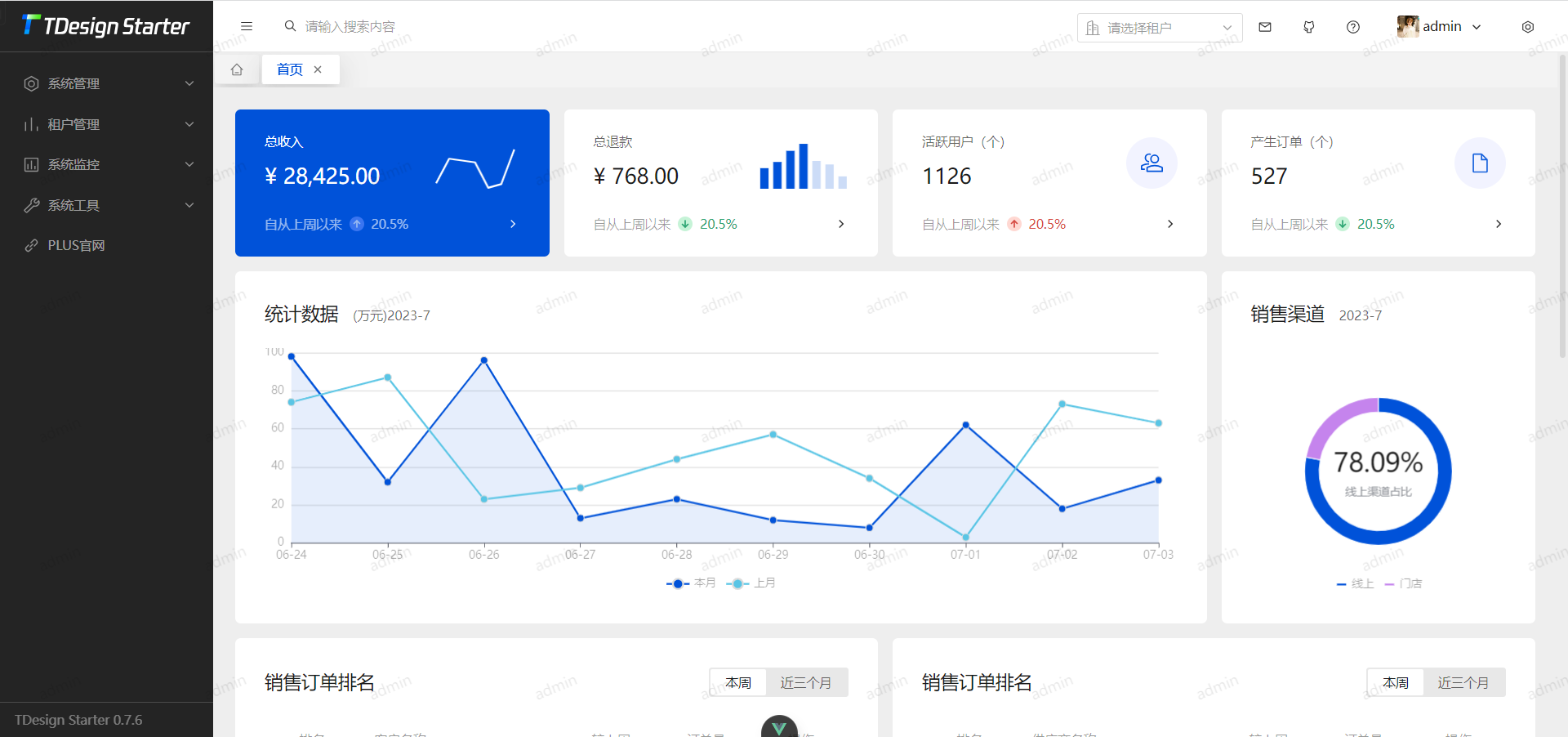
Task: Select the 租户管理 sidebar menu item
Action: [x=106, y=124]
